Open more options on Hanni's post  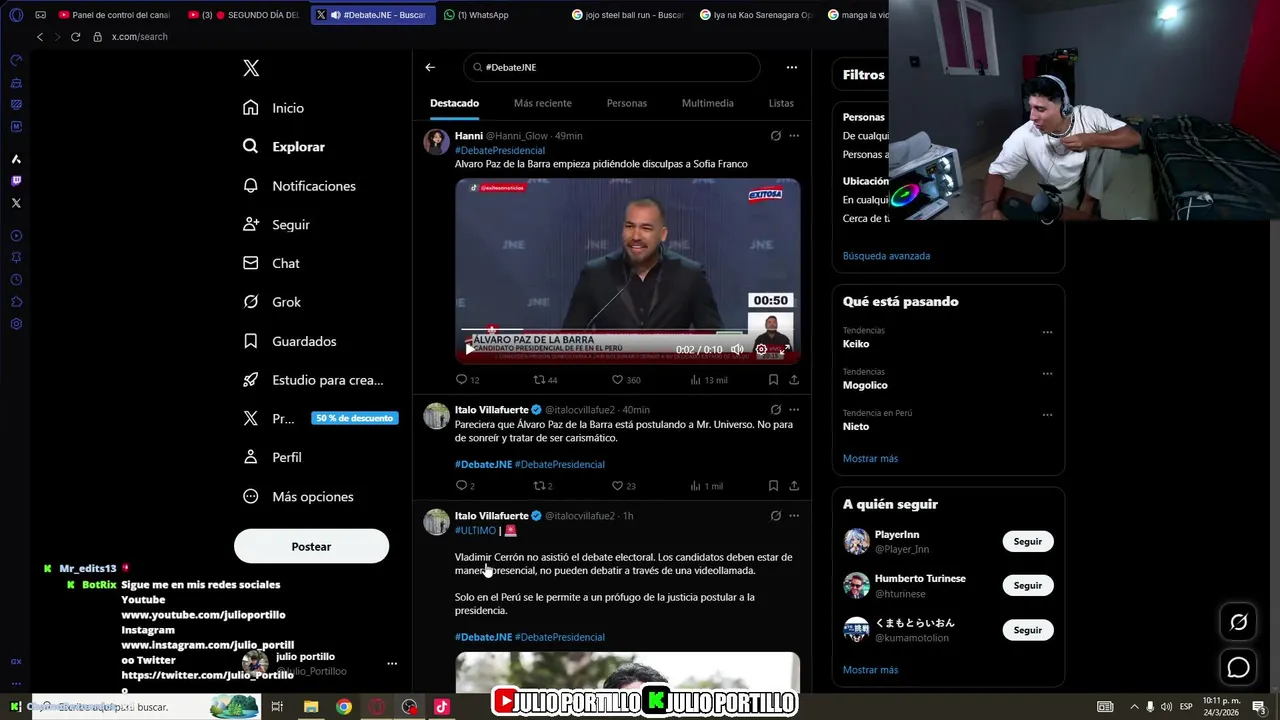[x=794, y=135]
